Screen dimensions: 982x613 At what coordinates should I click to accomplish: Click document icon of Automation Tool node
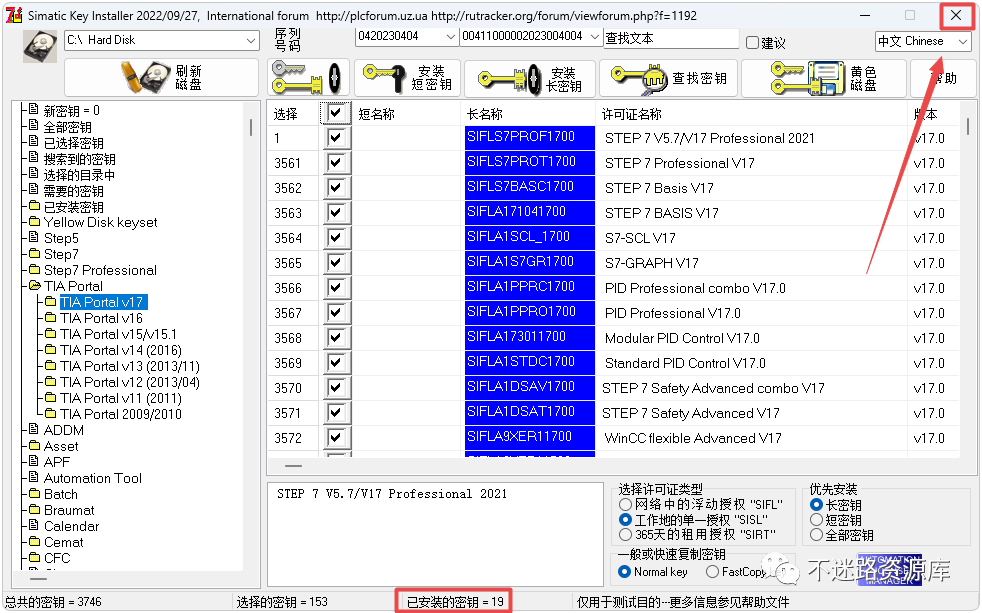tap(34, 478)
